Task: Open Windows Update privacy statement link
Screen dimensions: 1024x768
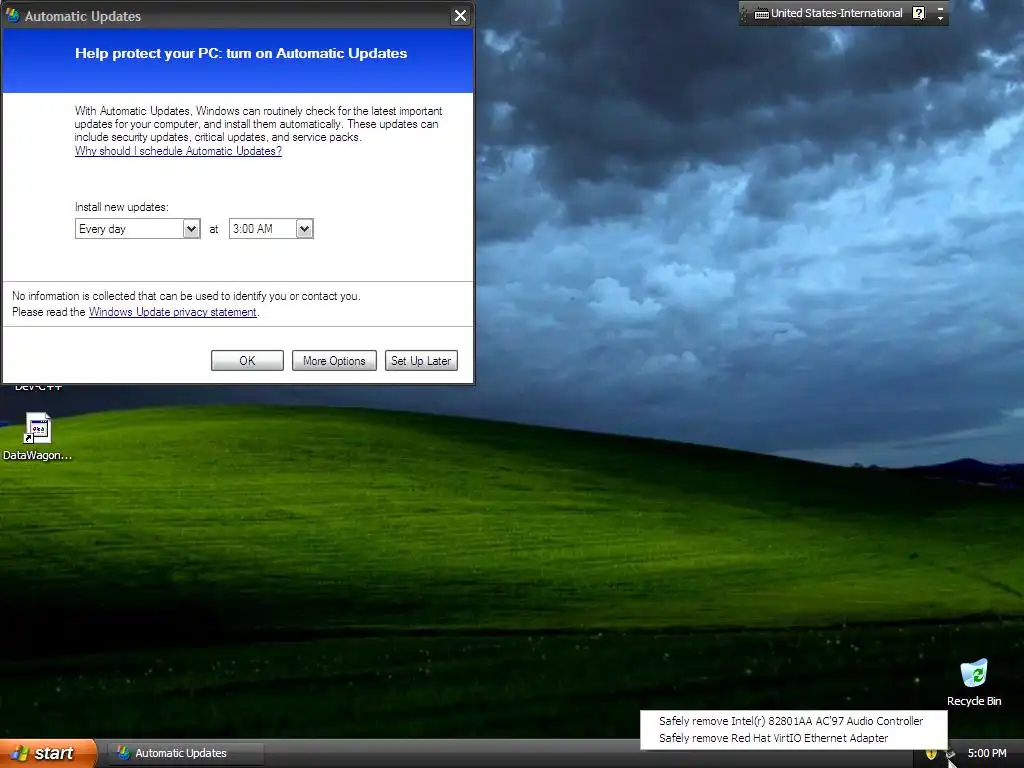Action: click(x=172, y=312)
